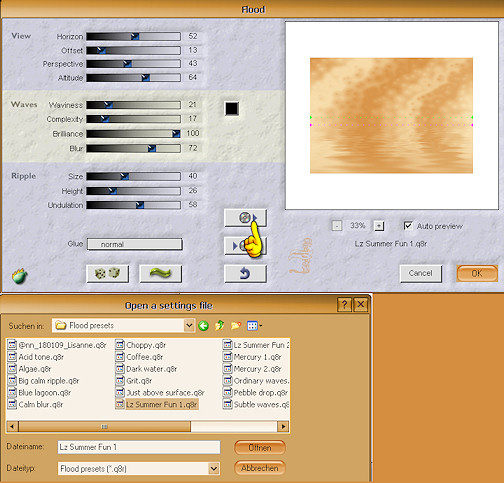Expand the Suchen in folder dropdown
504x483 pixels.
tap(189, 325)
